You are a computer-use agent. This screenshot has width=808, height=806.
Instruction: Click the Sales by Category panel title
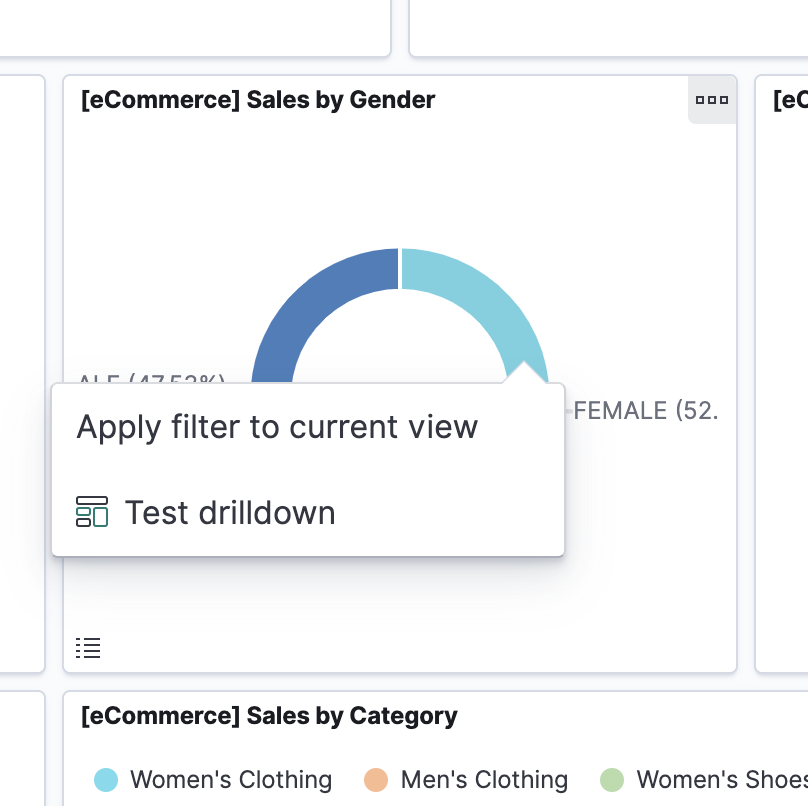tap(269, 716)
